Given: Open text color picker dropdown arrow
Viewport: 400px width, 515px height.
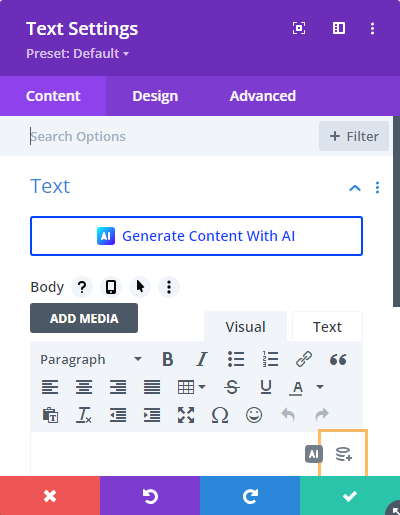Looking at the screenshot, I should point(320,387).
